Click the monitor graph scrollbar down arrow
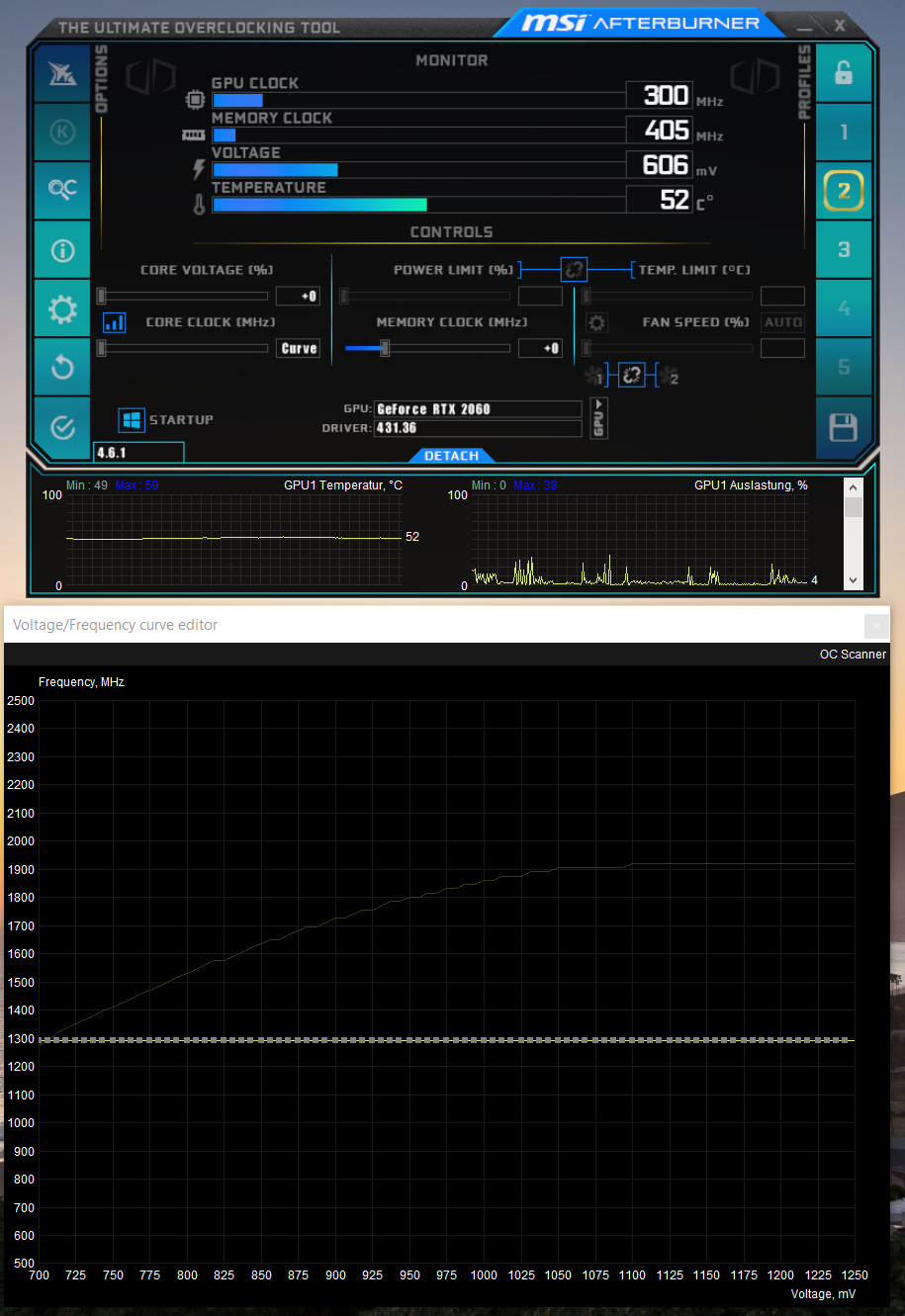The image size is (905, 1316). (854, 580)
